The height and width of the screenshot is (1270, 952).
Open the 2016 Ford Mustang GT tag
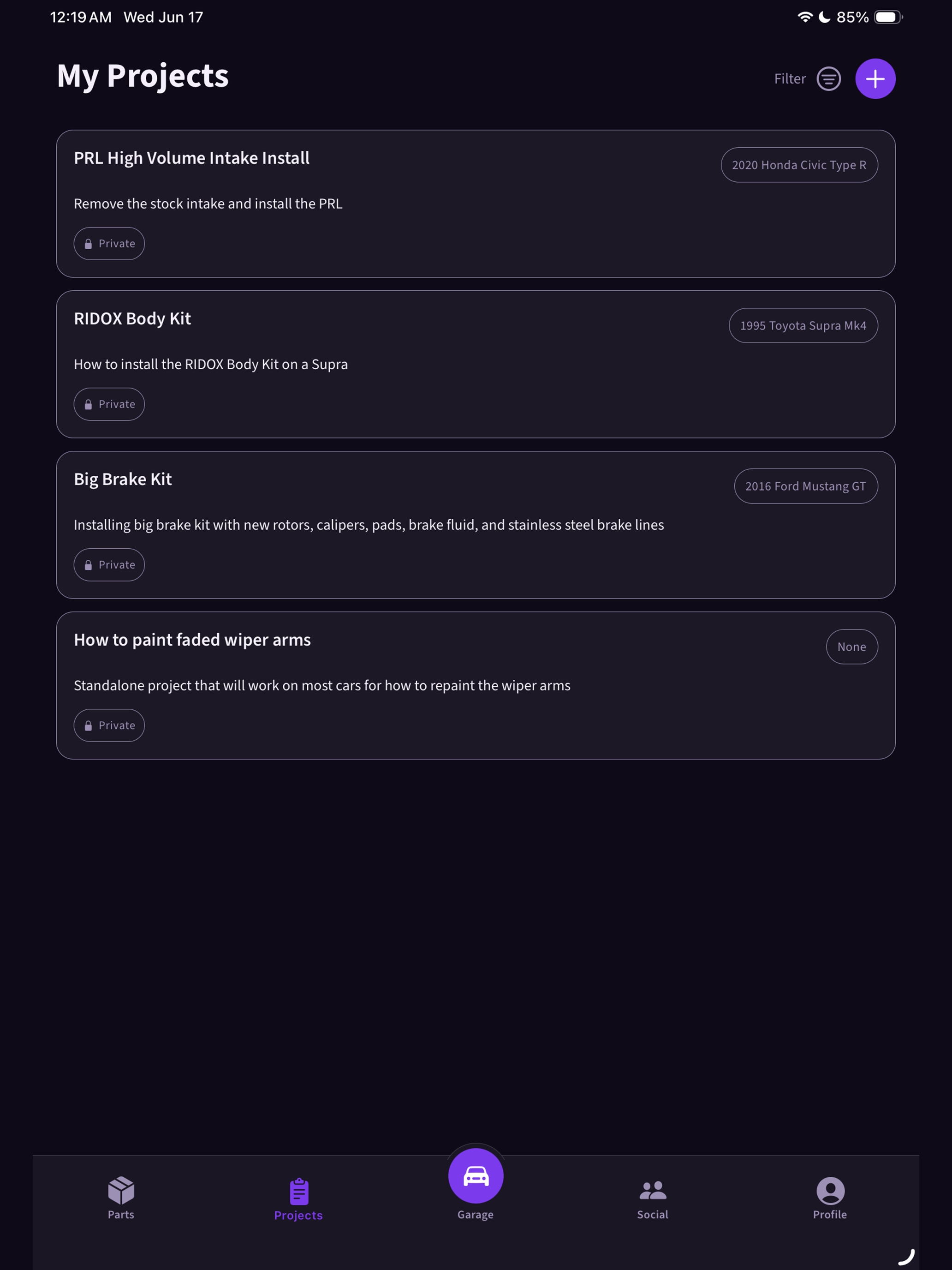click(x=806, y=486)
